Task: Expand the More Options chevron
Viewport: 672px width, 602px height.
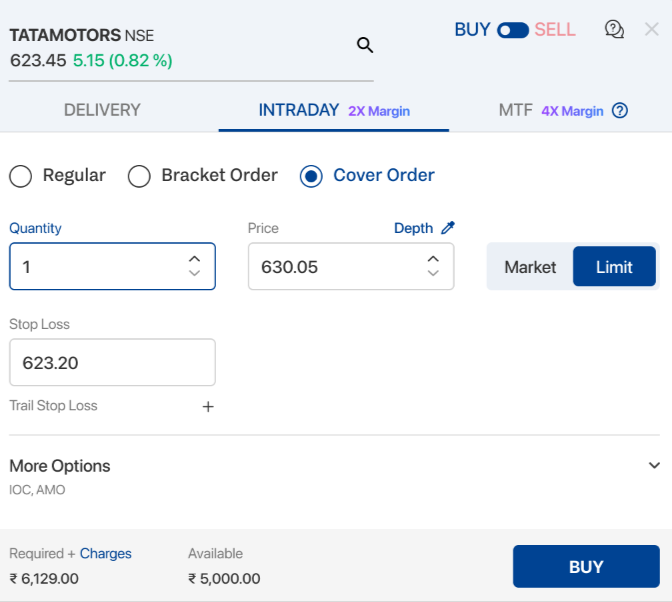Action: (654, 465)
